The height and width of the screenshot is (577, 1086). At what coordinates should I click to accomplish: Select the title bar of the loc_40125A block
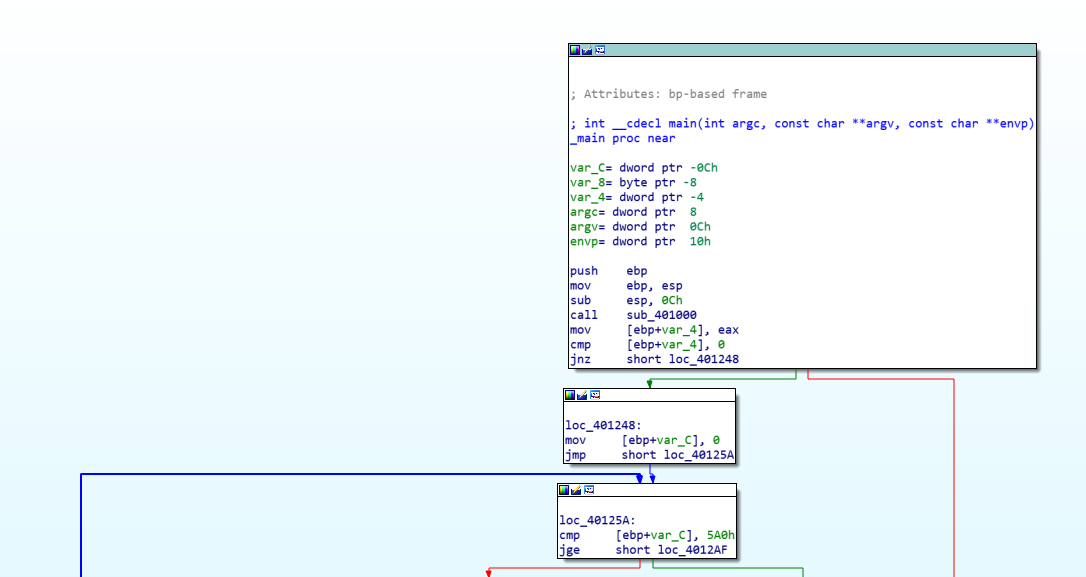click(x=646, y=490)
